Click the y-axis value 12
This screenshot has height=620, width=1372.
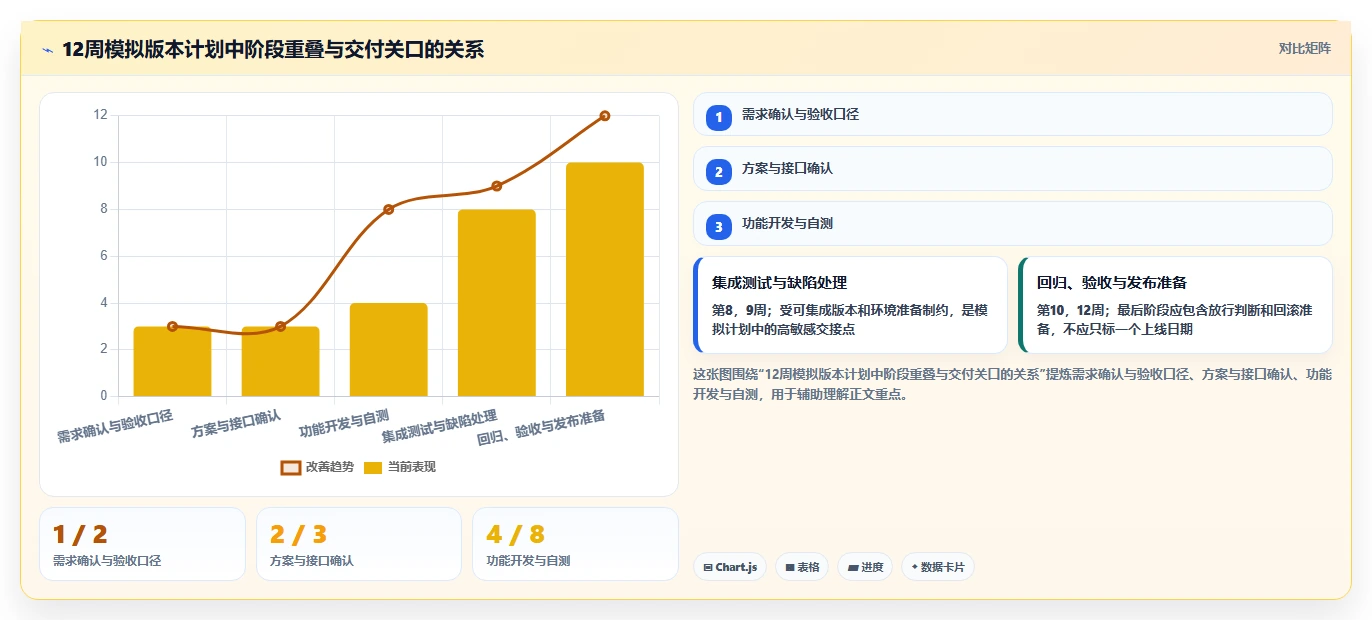100,115
